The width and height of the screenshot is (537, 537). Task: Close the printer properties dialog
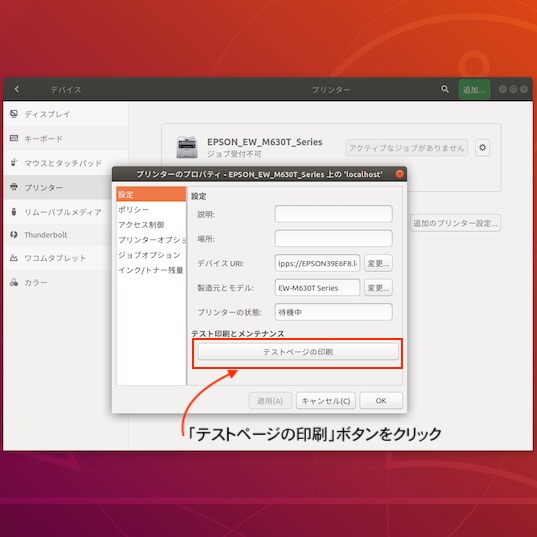[399, 174]
